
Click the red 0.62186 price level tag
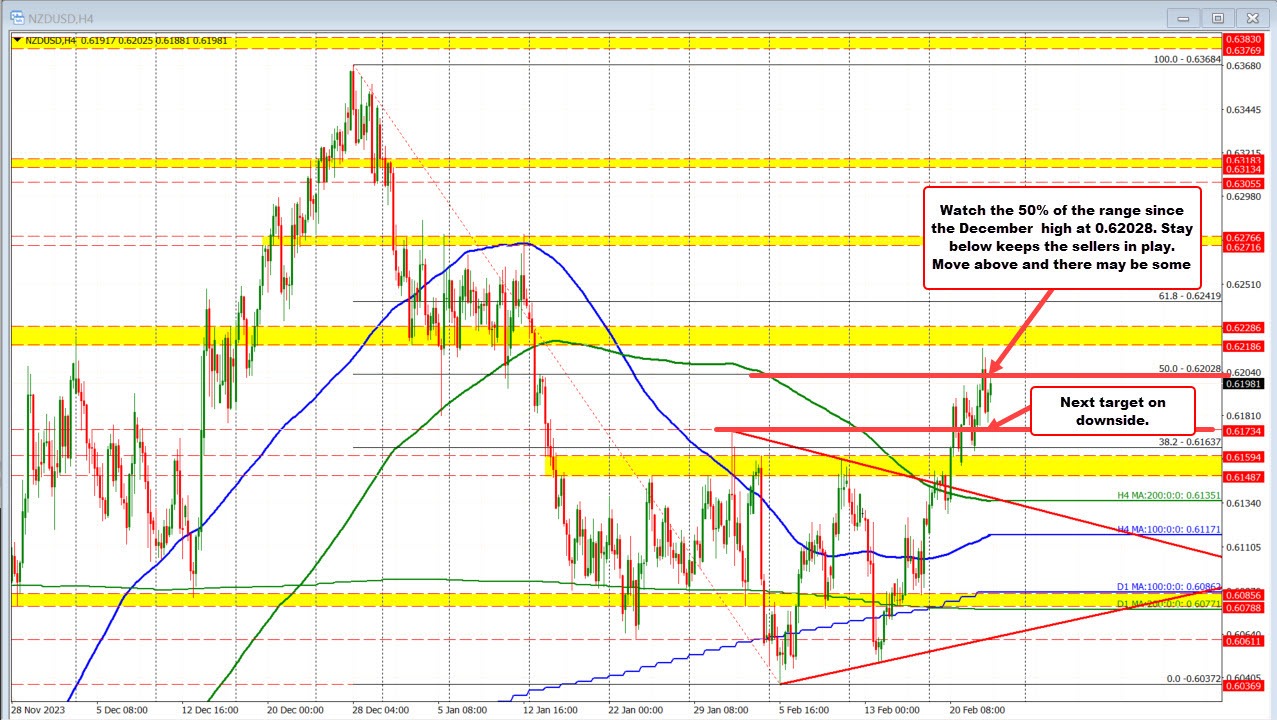pyautogui.click(x=1242, y=345)
